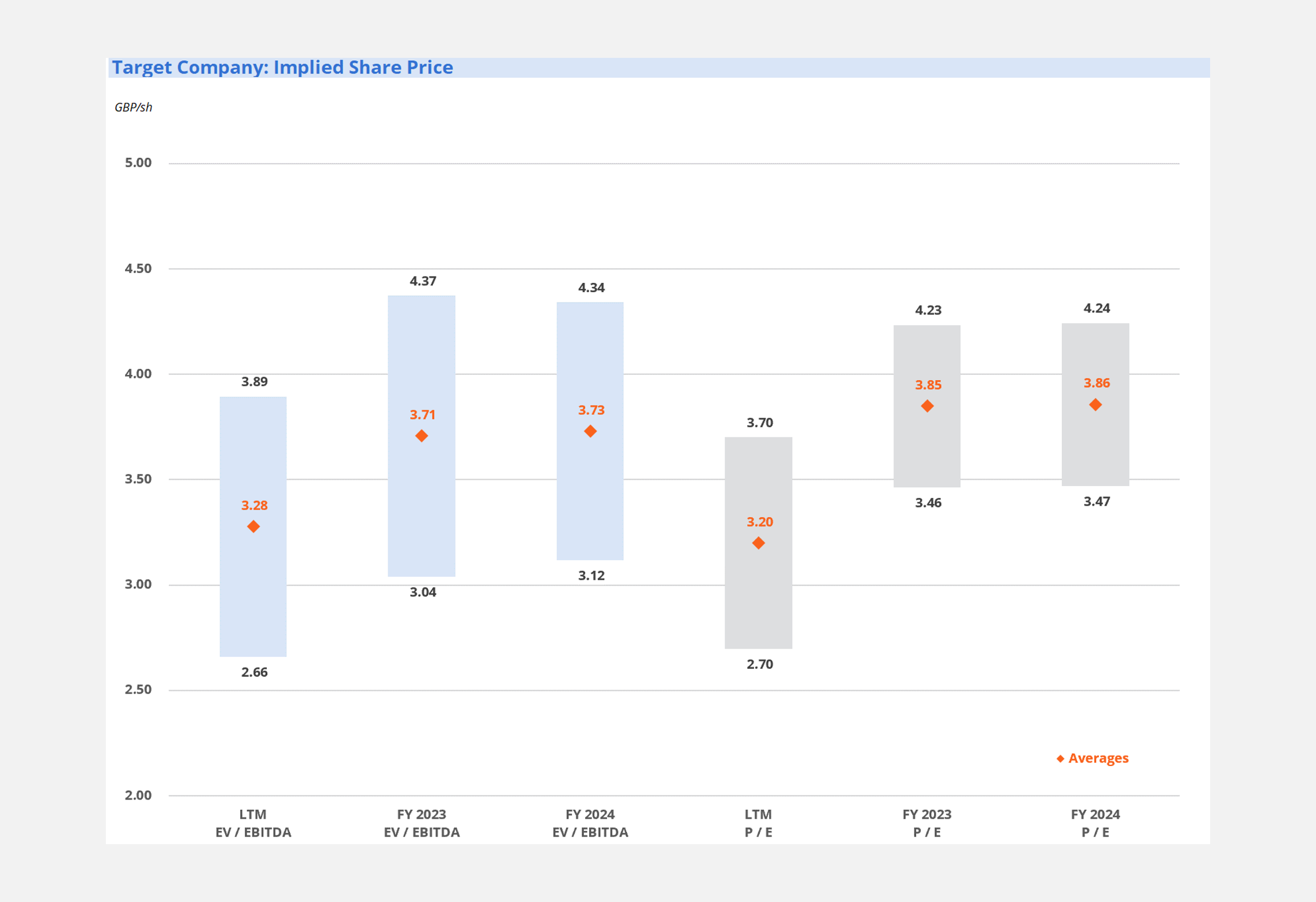
Task: Click the 3.86 orange average label
Action: [x=1096, y=383]
